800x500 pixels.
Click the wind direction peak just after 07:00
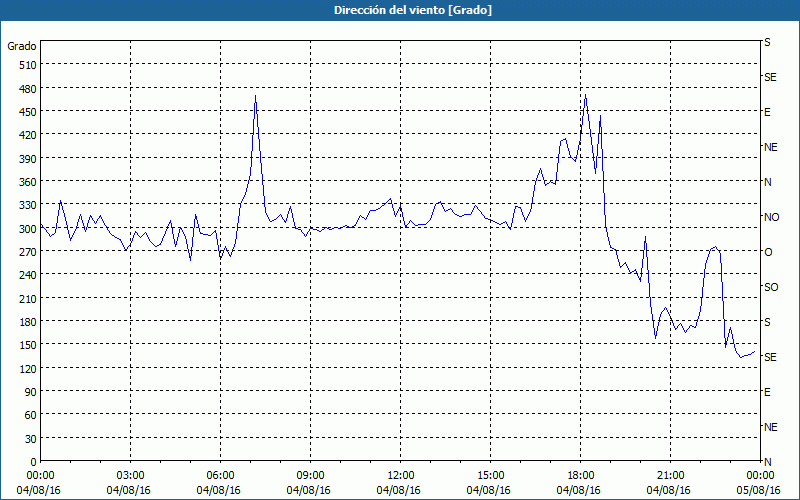click(x=256, y=96)
